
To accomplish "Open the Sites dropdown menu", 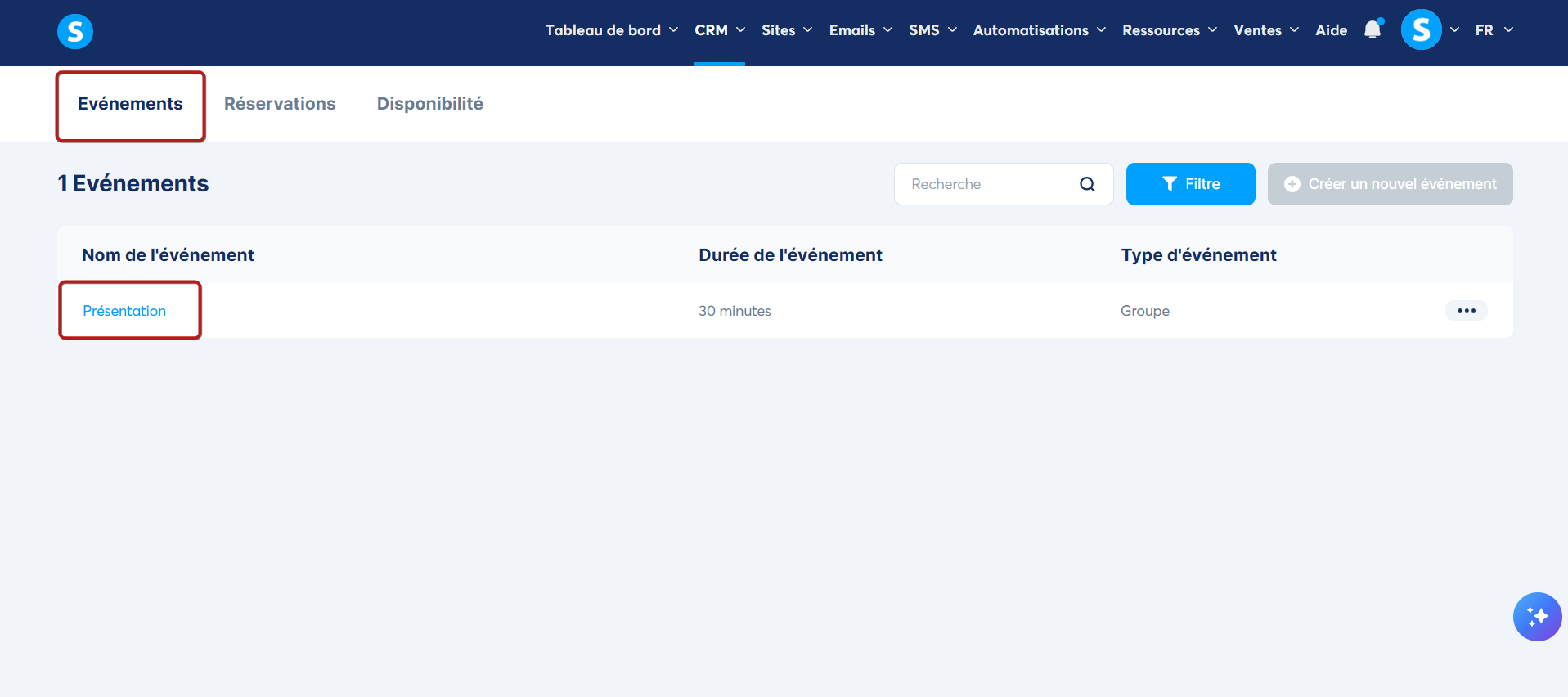I will click(x=787, y=30).
